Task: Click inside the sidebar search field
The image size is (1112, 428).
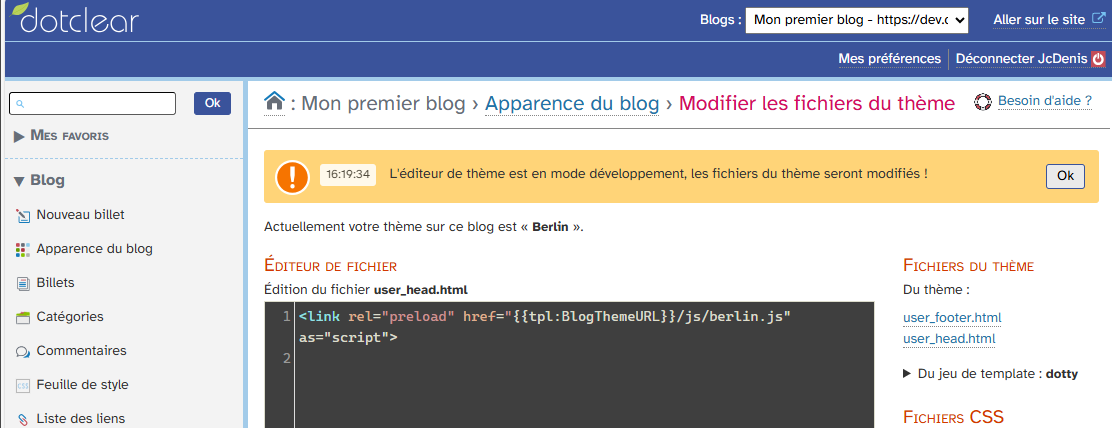Action: click(92, 103)
